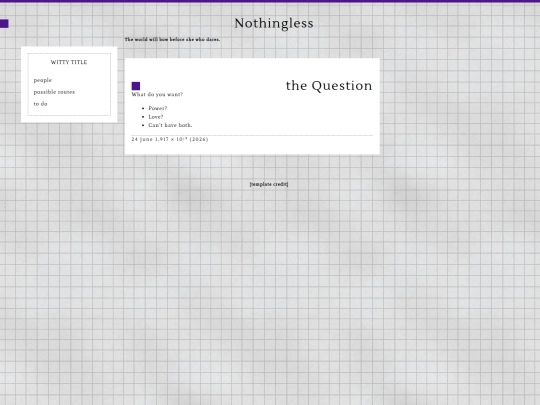The image size is (540, 405).
Task: Open the Nothingless site title
Action: 274,23
